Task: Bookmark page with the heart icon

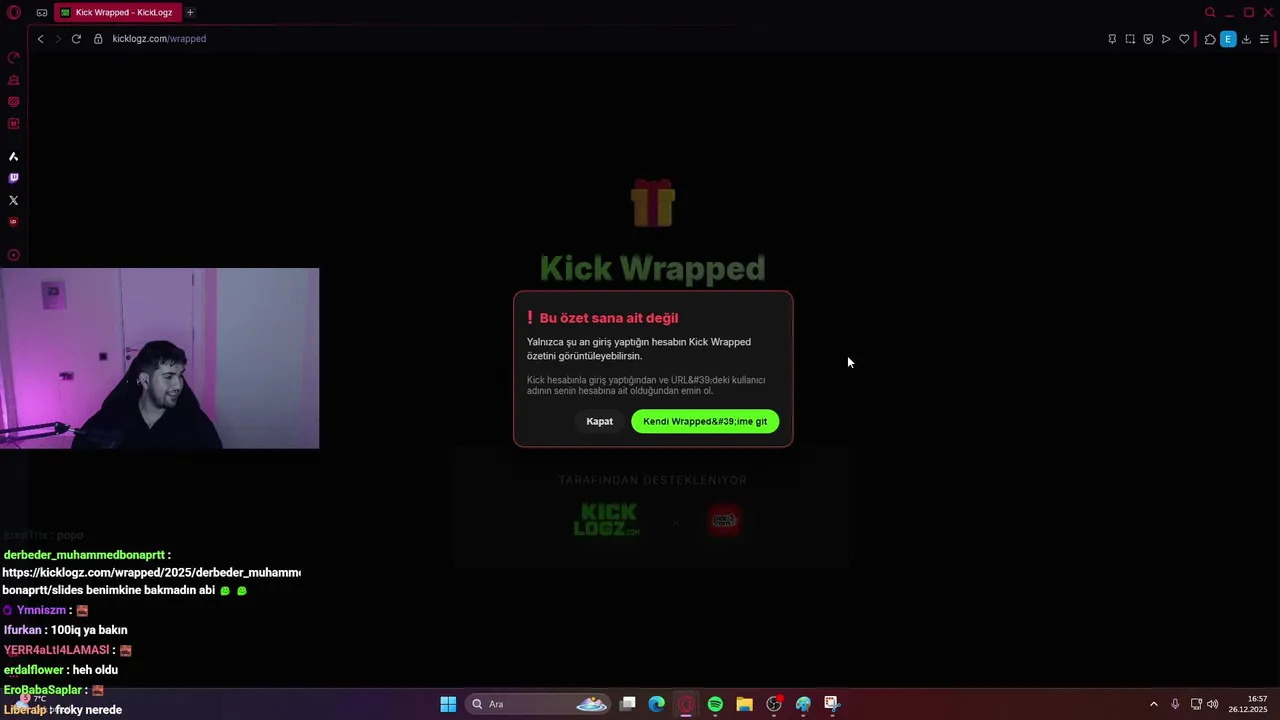Action: point(1184,39)
